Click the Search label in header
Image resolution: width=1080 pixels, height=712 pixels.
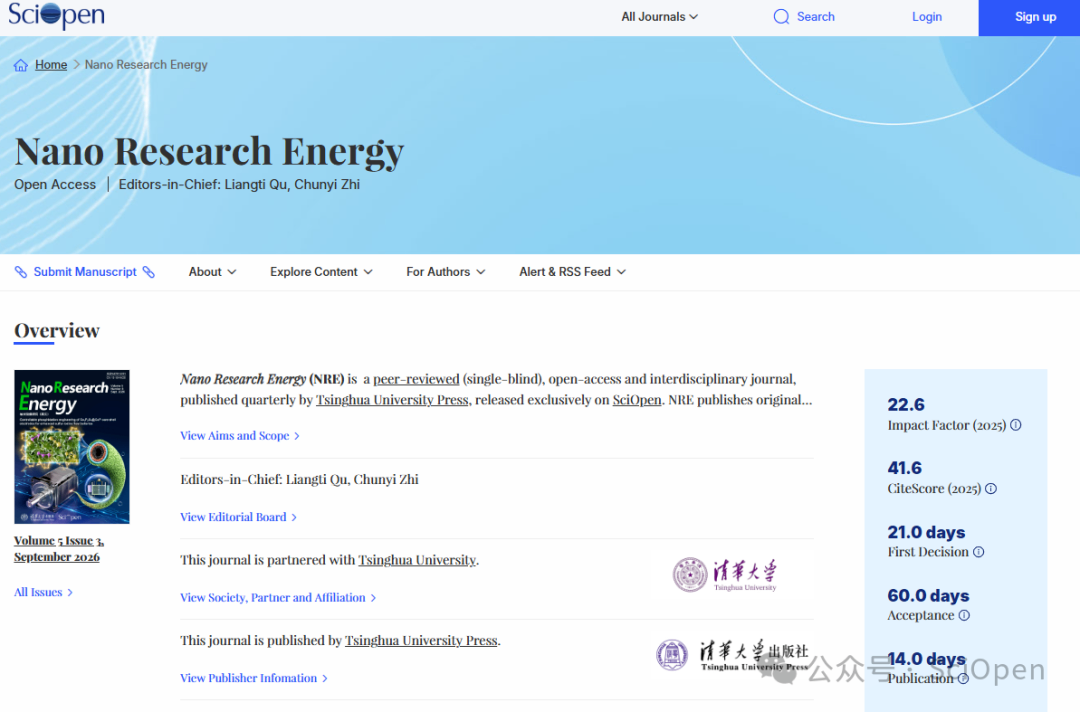[816, 17]
